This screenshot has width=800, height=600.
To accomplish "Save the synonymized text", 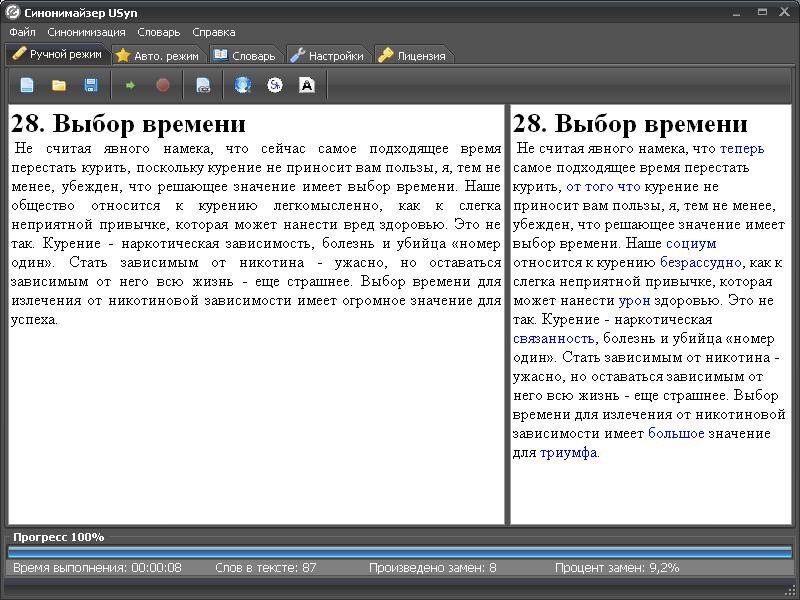I will (90, 85).
